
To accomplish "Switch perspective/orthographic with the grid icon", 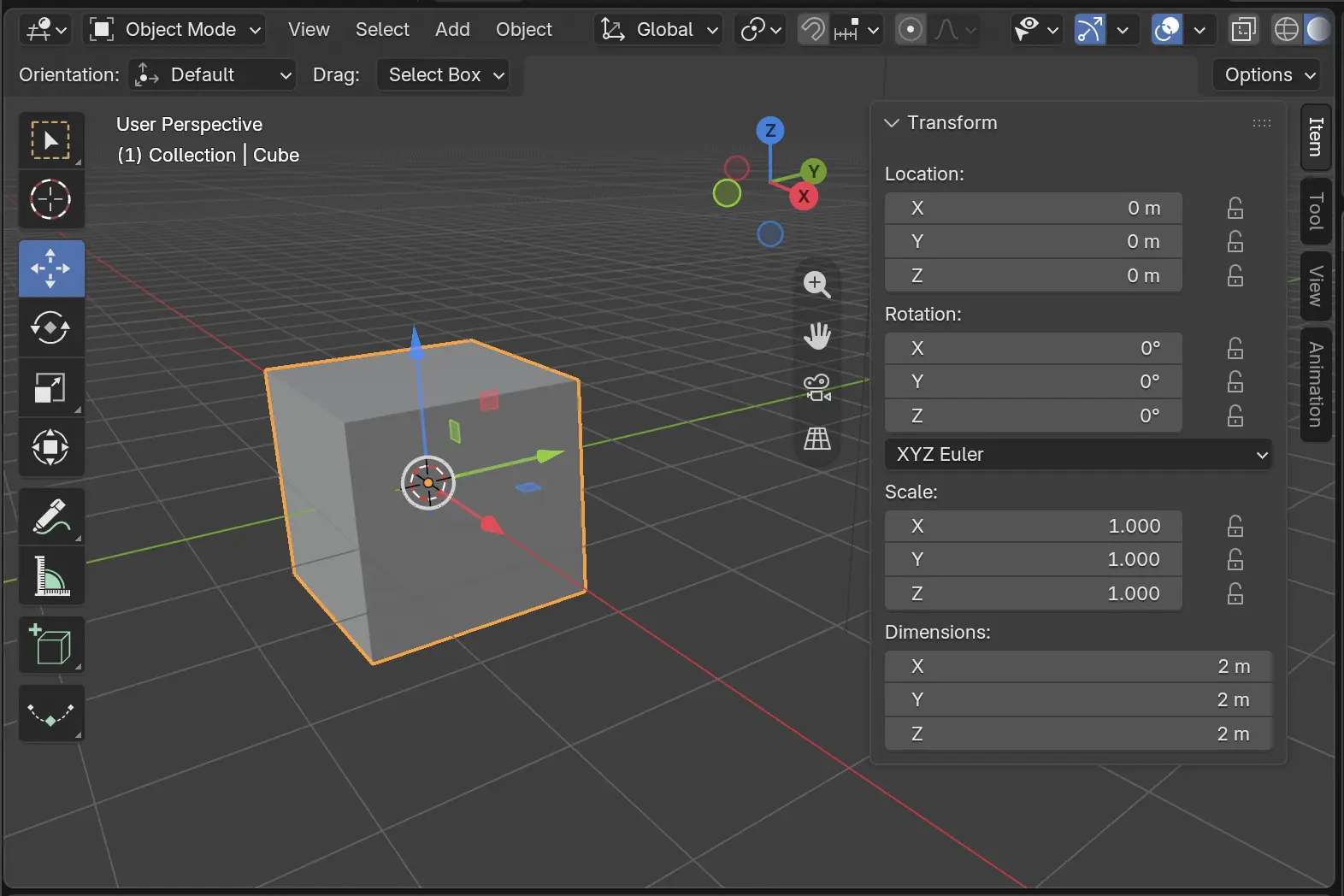I will coord(817,439).
